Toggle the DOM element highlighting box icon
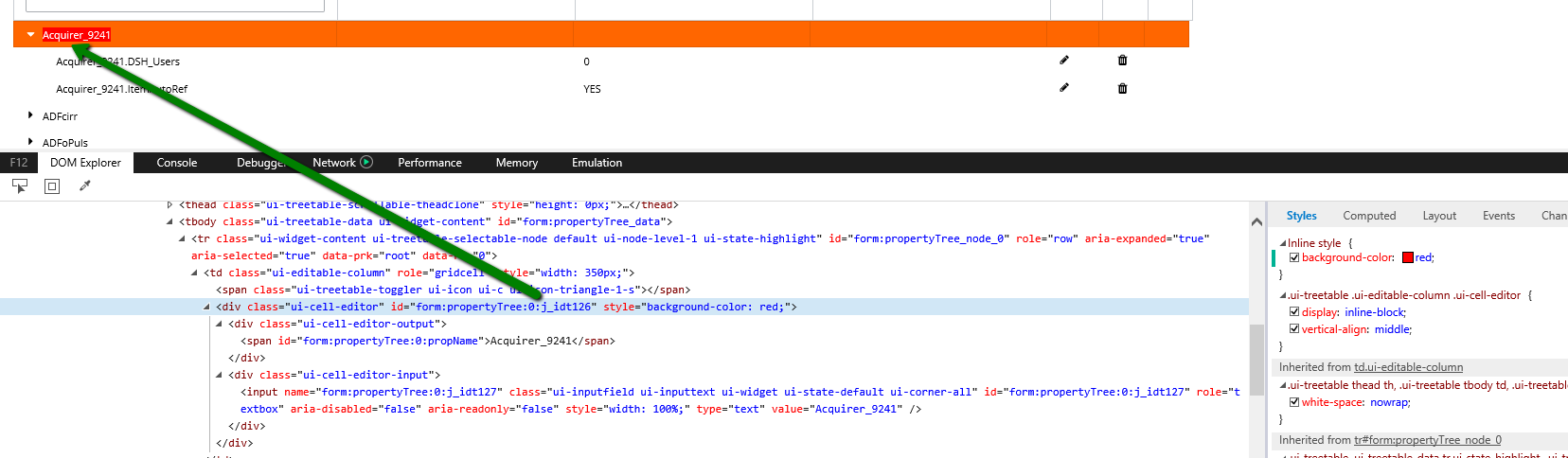This screenshot has width=1568, height=458. (52, 186)
